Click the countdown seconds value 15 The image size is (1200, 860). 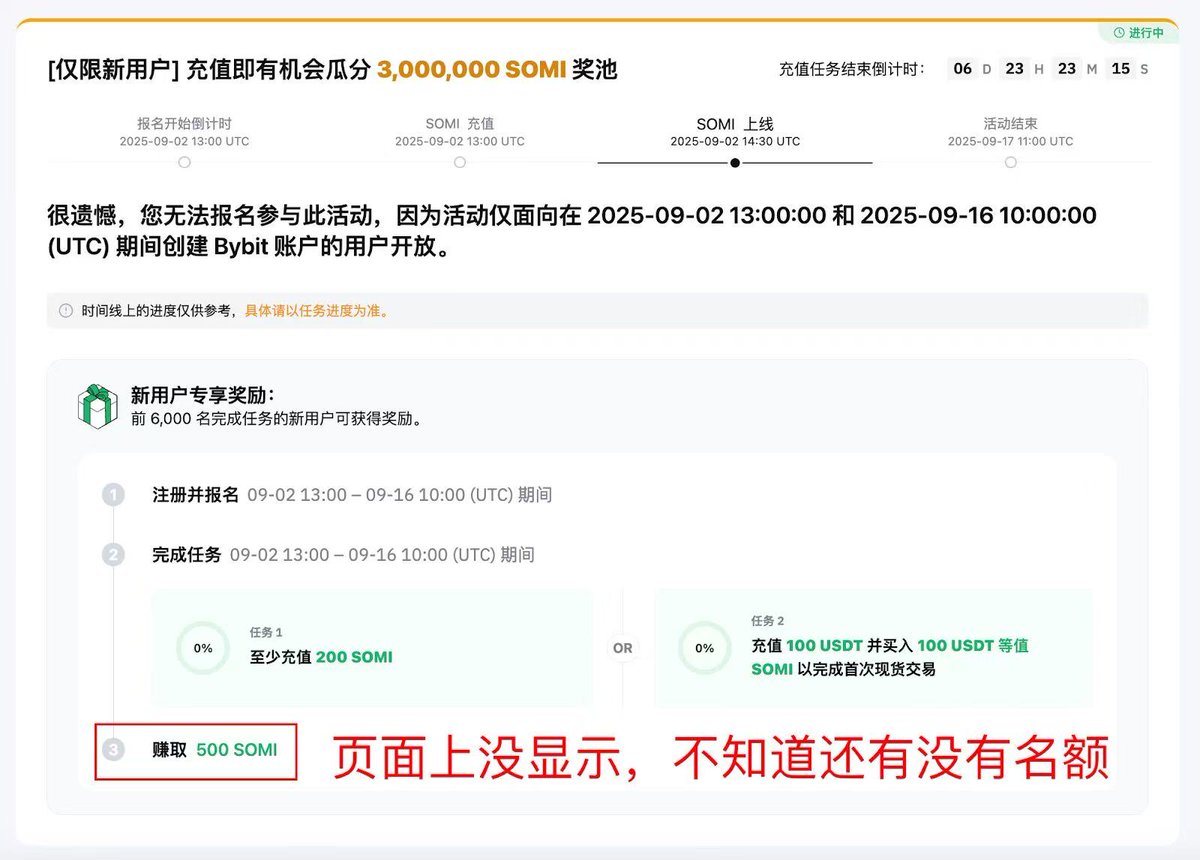click(x=1120, y=69)
